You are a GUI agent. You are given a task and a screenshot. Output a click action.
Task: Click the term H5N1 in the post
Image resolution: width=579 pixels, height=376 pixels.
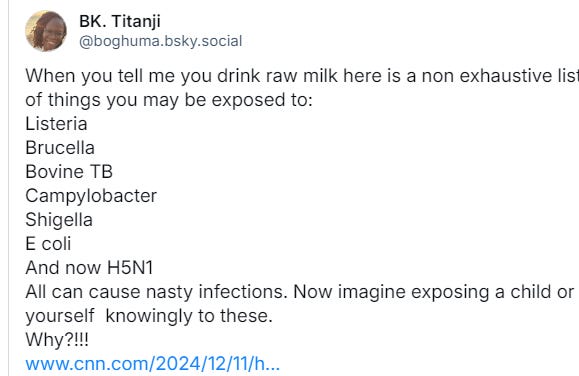tap(130, 268)
